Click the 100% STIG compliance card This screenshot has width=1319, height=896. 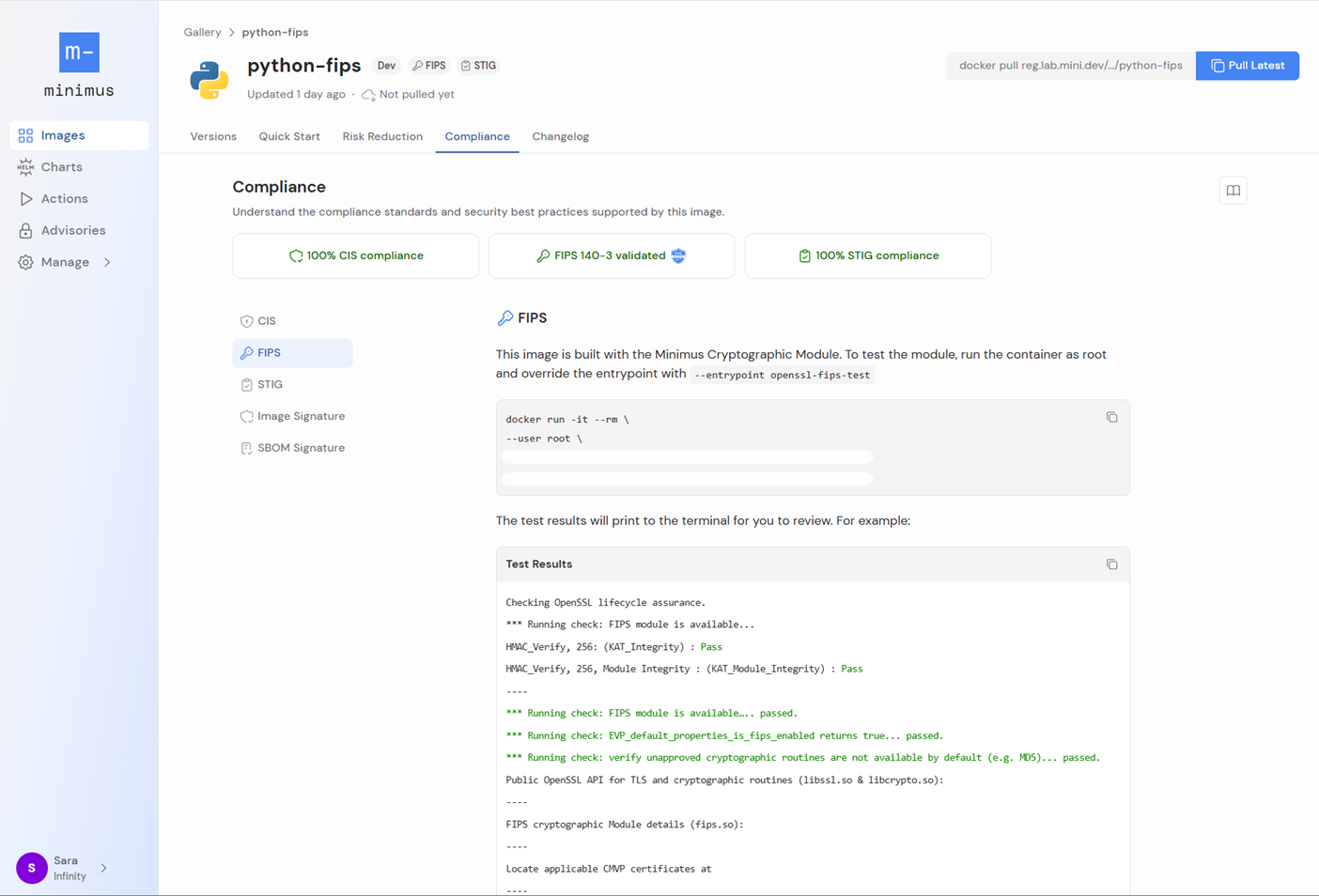tap(868, 255)
